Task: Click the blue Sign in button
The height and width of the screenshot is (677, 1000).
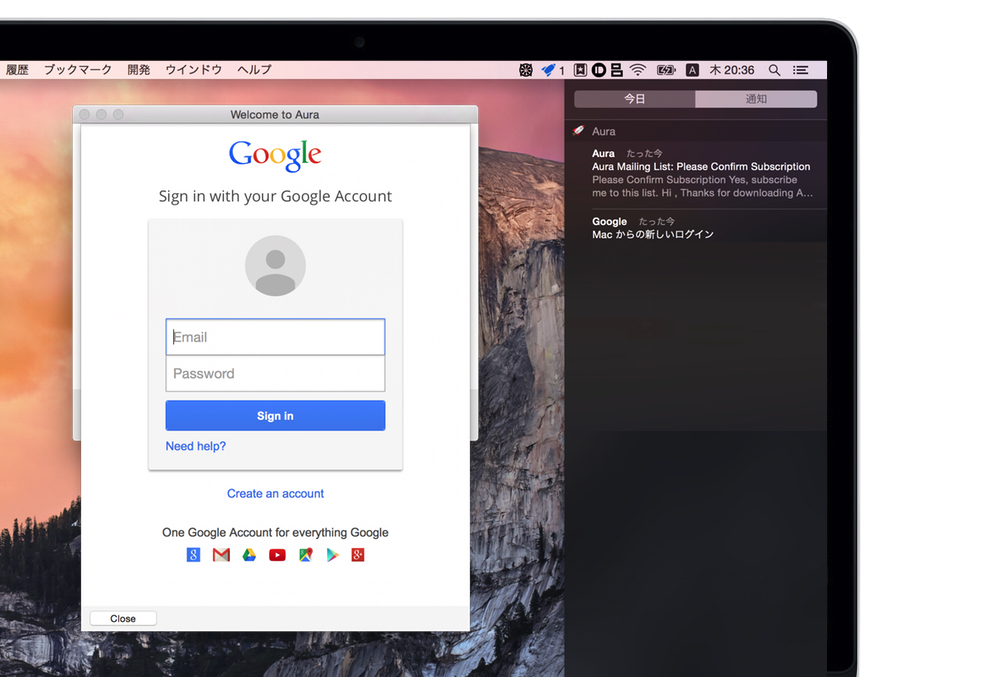Action: coord(276,416)
